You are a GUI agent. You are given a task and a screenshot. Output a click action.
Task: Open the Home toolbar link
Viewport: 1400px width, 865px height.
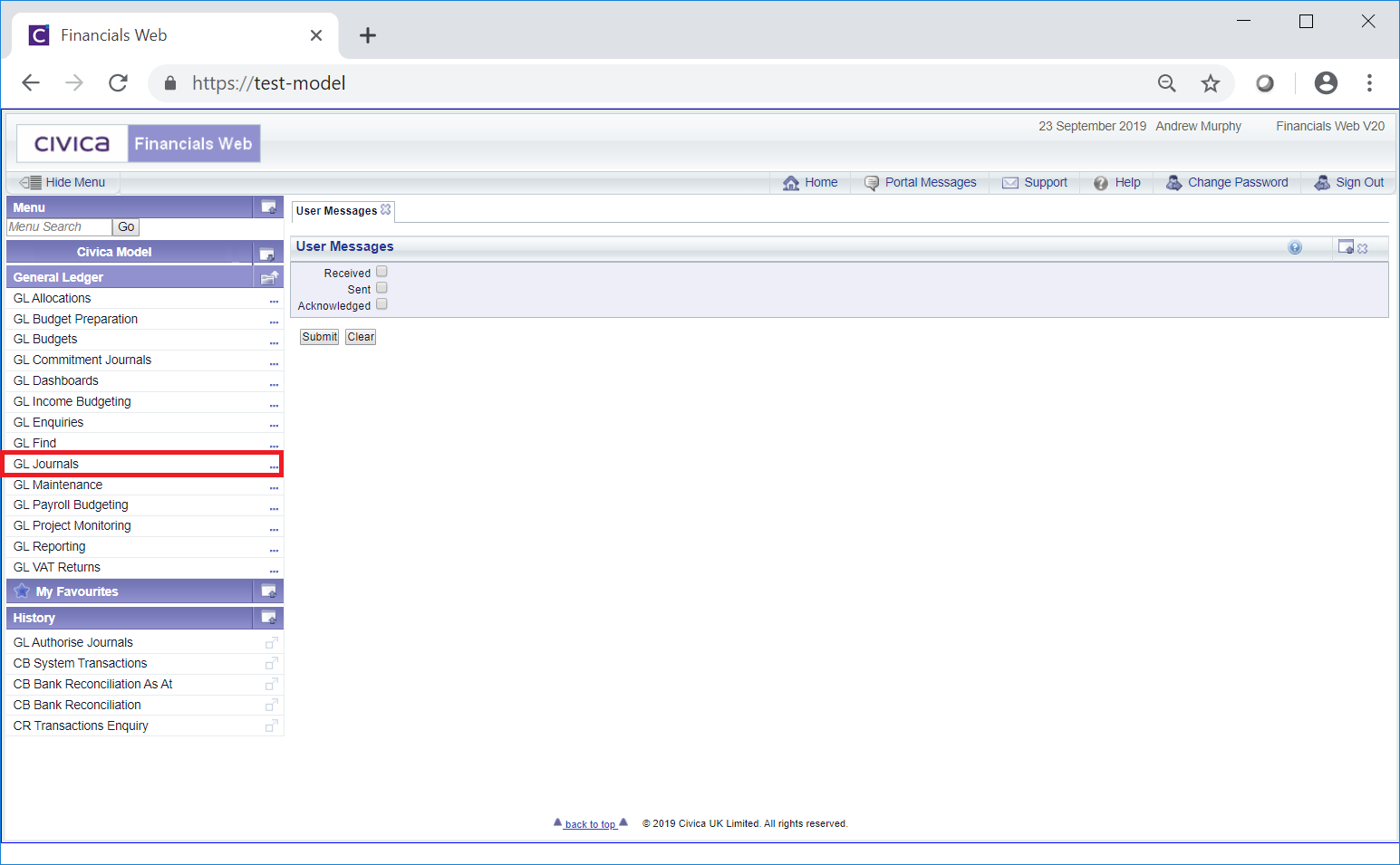coord(810,182)
